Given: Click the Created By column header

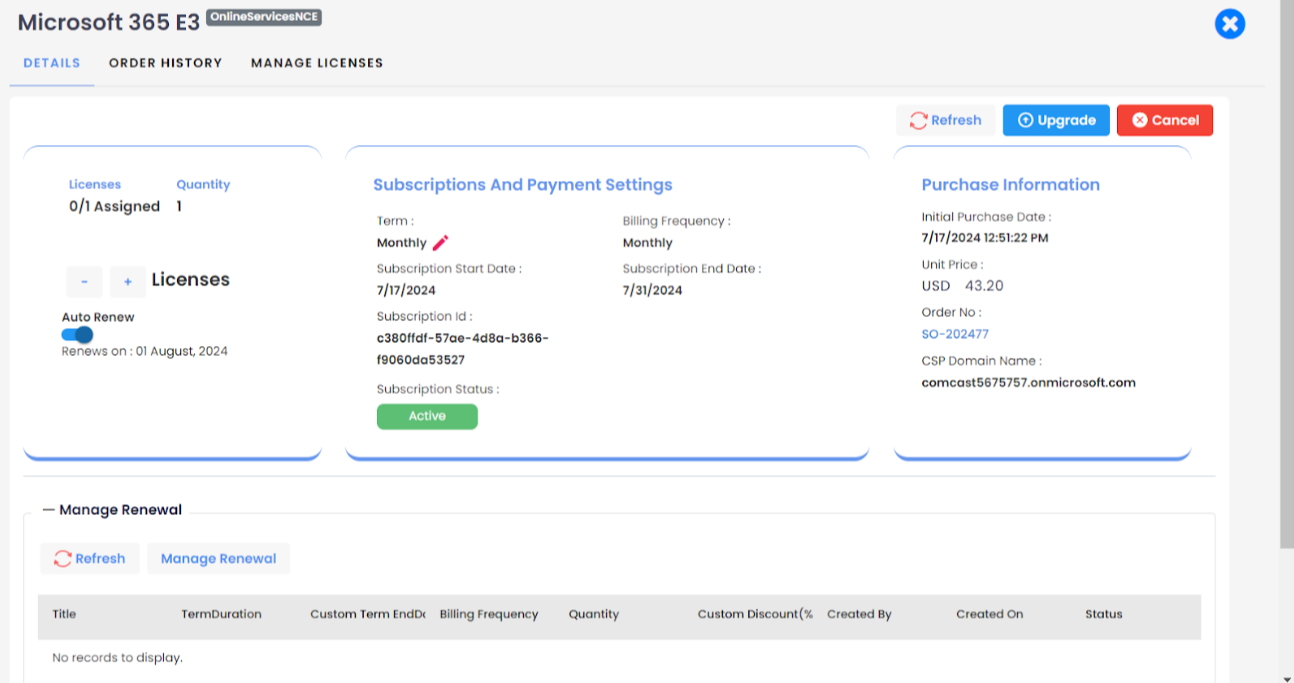Looking at the screenshot, I should [859, 614].
